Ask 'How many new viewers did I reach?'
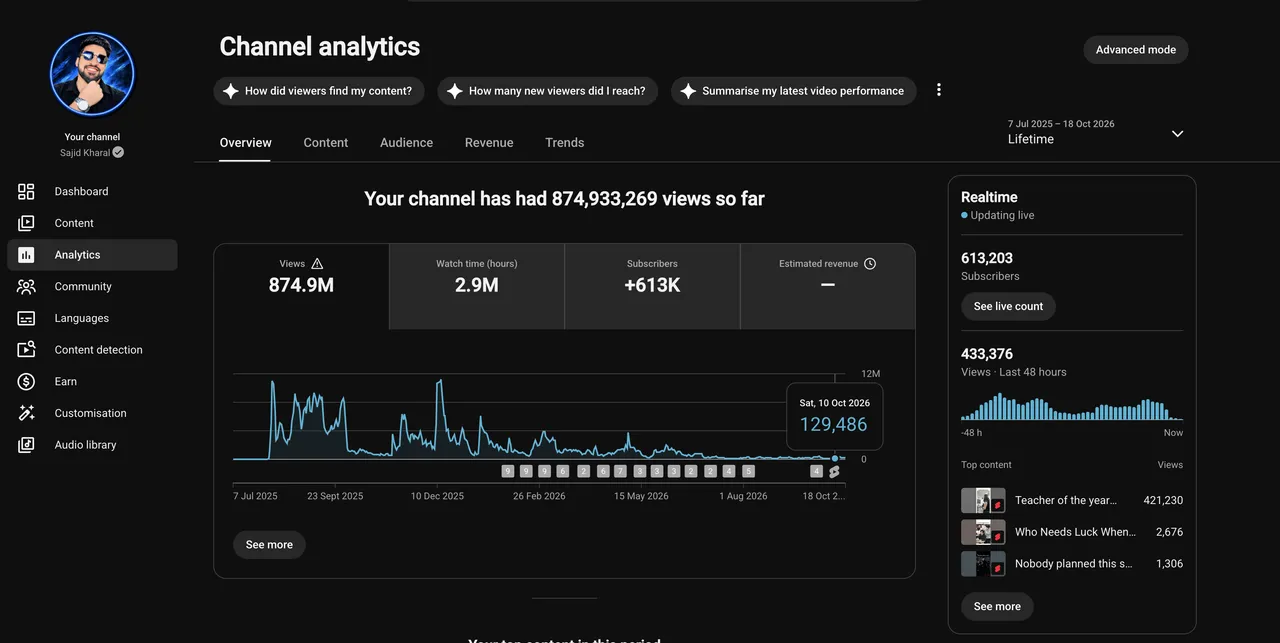 pos(547,91)
